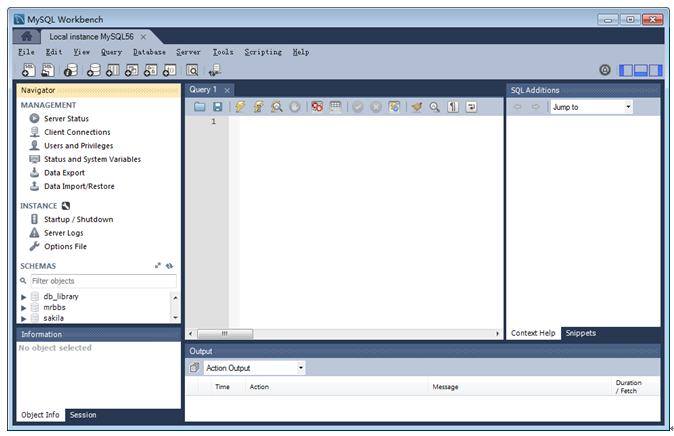Switch to the Snippets tab

tap(580, 333)
